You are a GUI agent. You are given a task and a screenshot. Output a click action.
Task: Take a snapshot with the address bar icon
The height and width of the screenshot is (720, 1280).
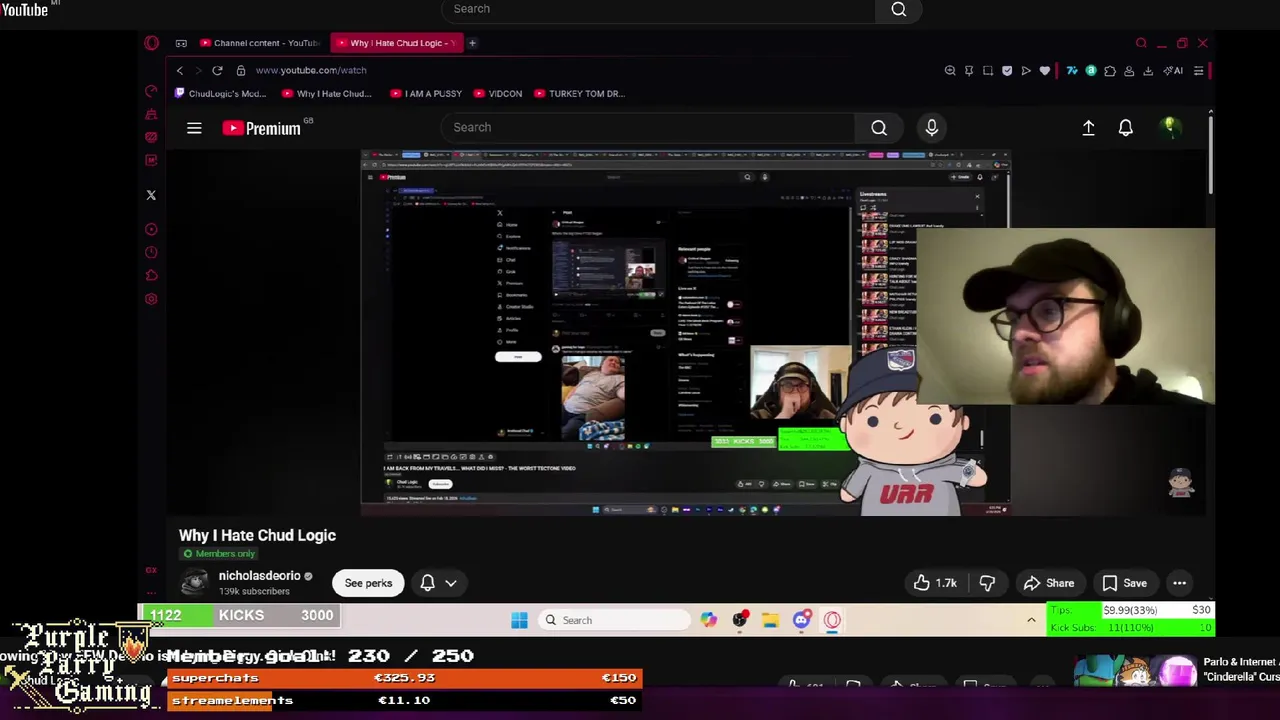(988, 70)
